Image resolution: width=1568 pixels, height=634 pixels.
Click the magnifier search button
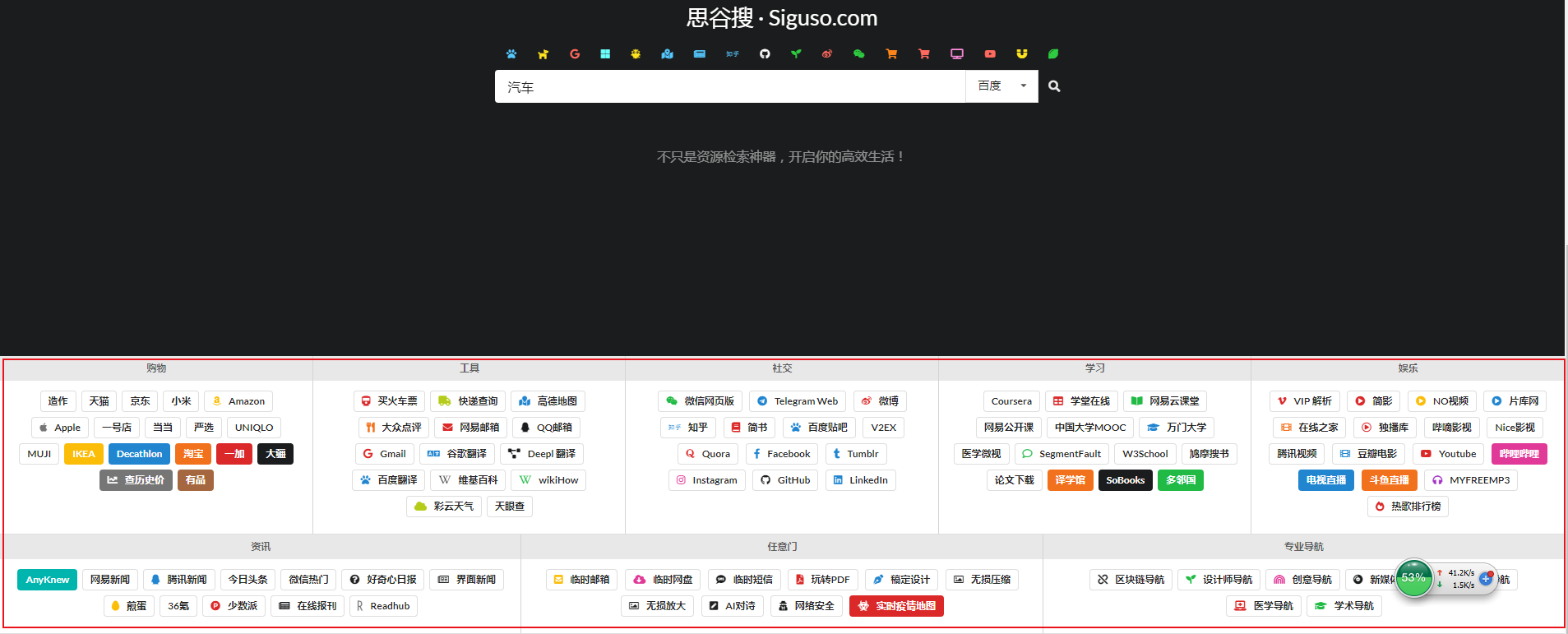(1054, 86)
